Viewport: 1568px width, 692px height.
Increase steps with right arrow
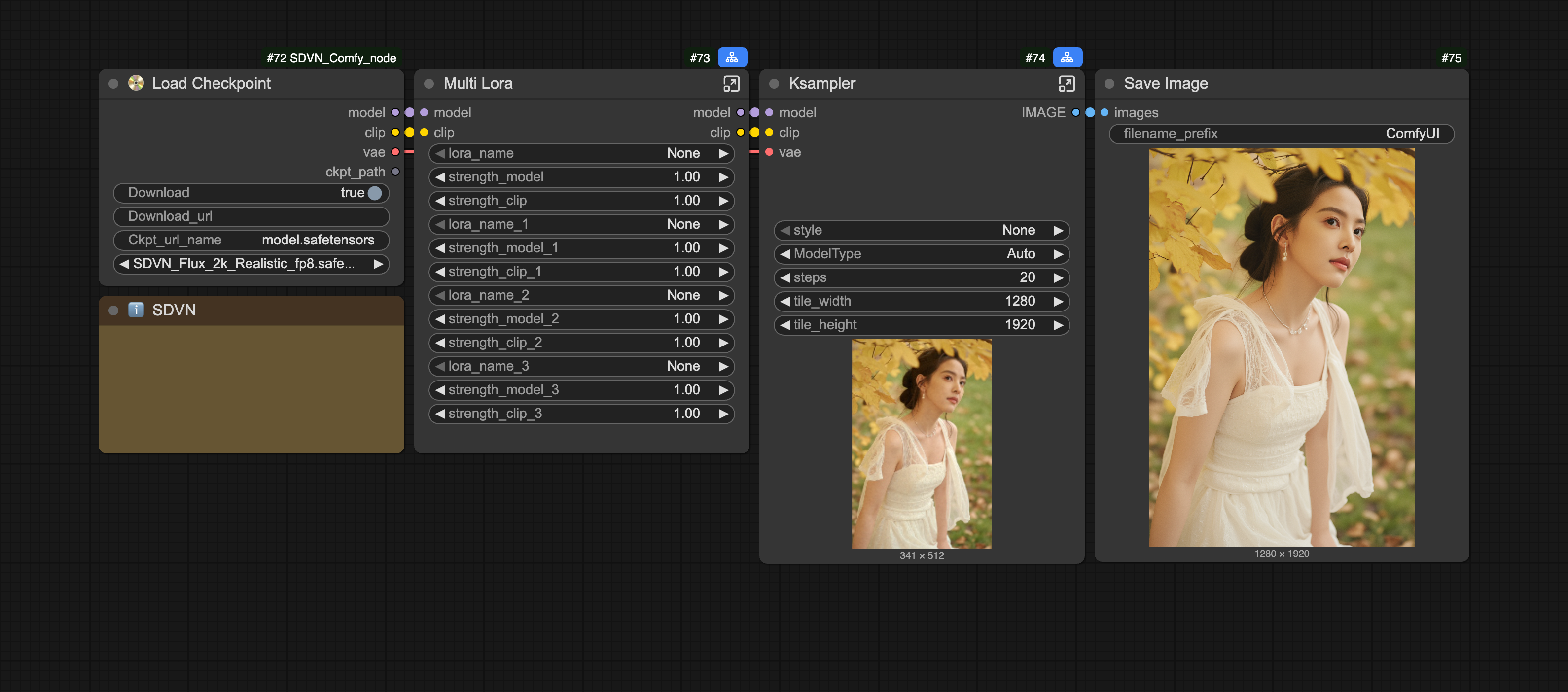1059,277
